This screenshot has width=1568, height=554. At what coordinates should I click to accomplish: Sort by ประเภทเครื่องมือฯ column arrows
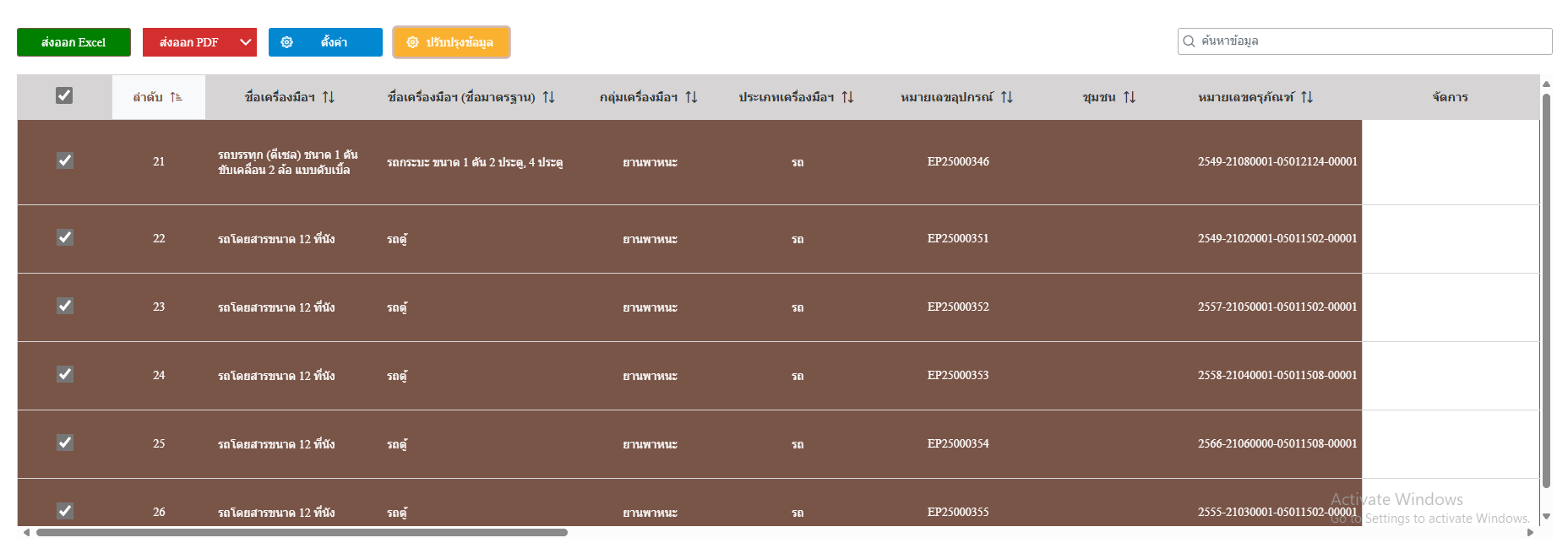pyautogui.click(x=847, y=97)
